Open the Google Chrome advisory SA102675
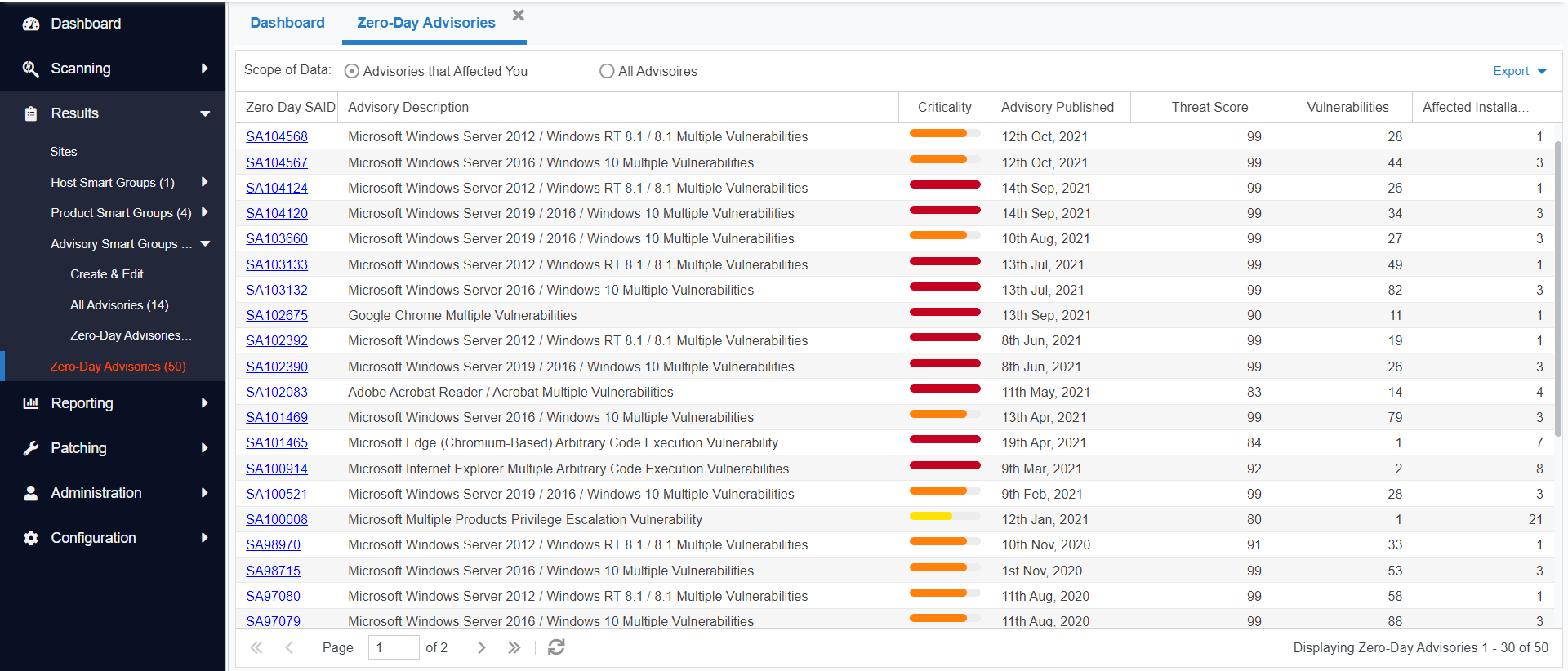This screenshot has width=1568, height=671. 277,315
